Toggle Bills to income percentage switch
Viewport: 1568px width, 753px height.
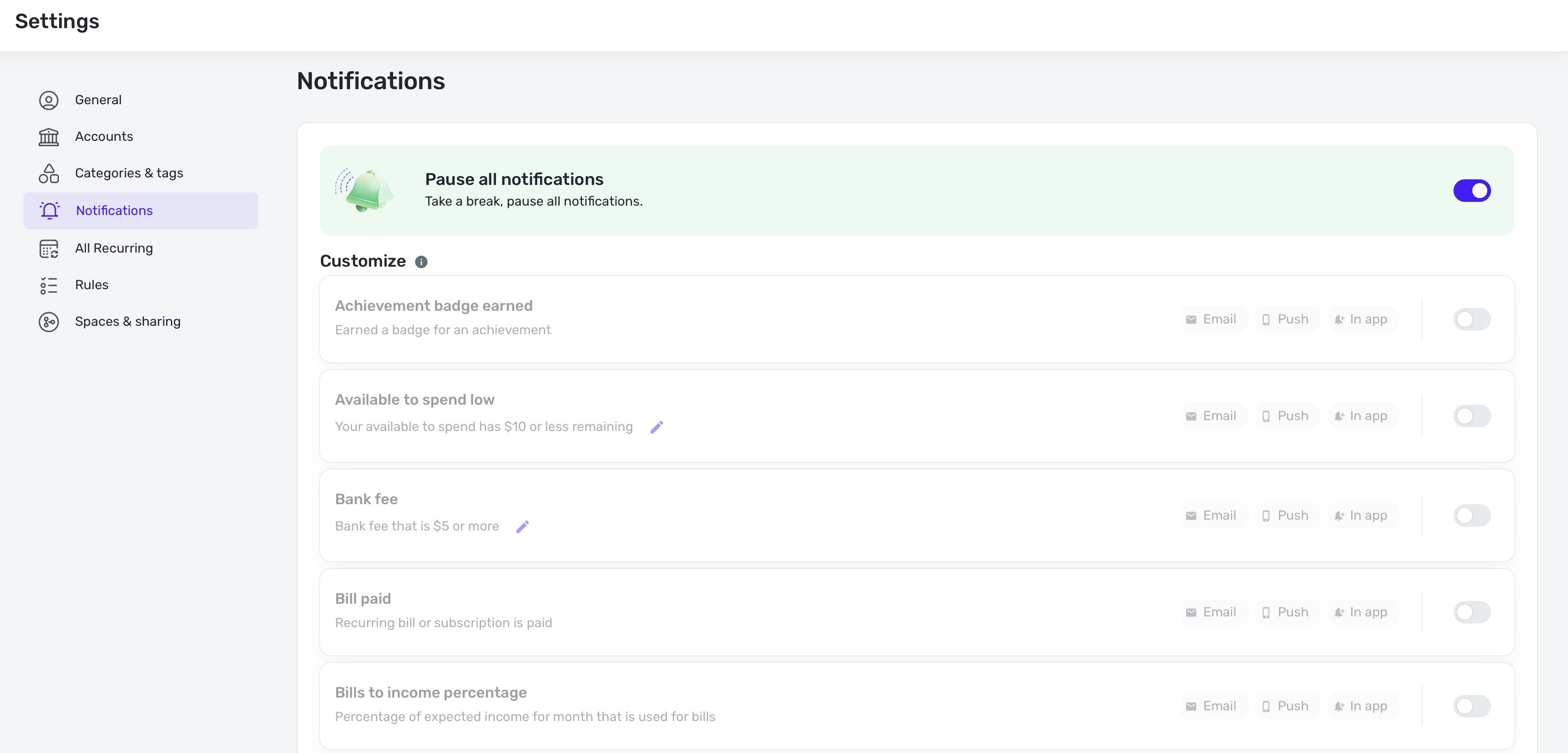1471,706
